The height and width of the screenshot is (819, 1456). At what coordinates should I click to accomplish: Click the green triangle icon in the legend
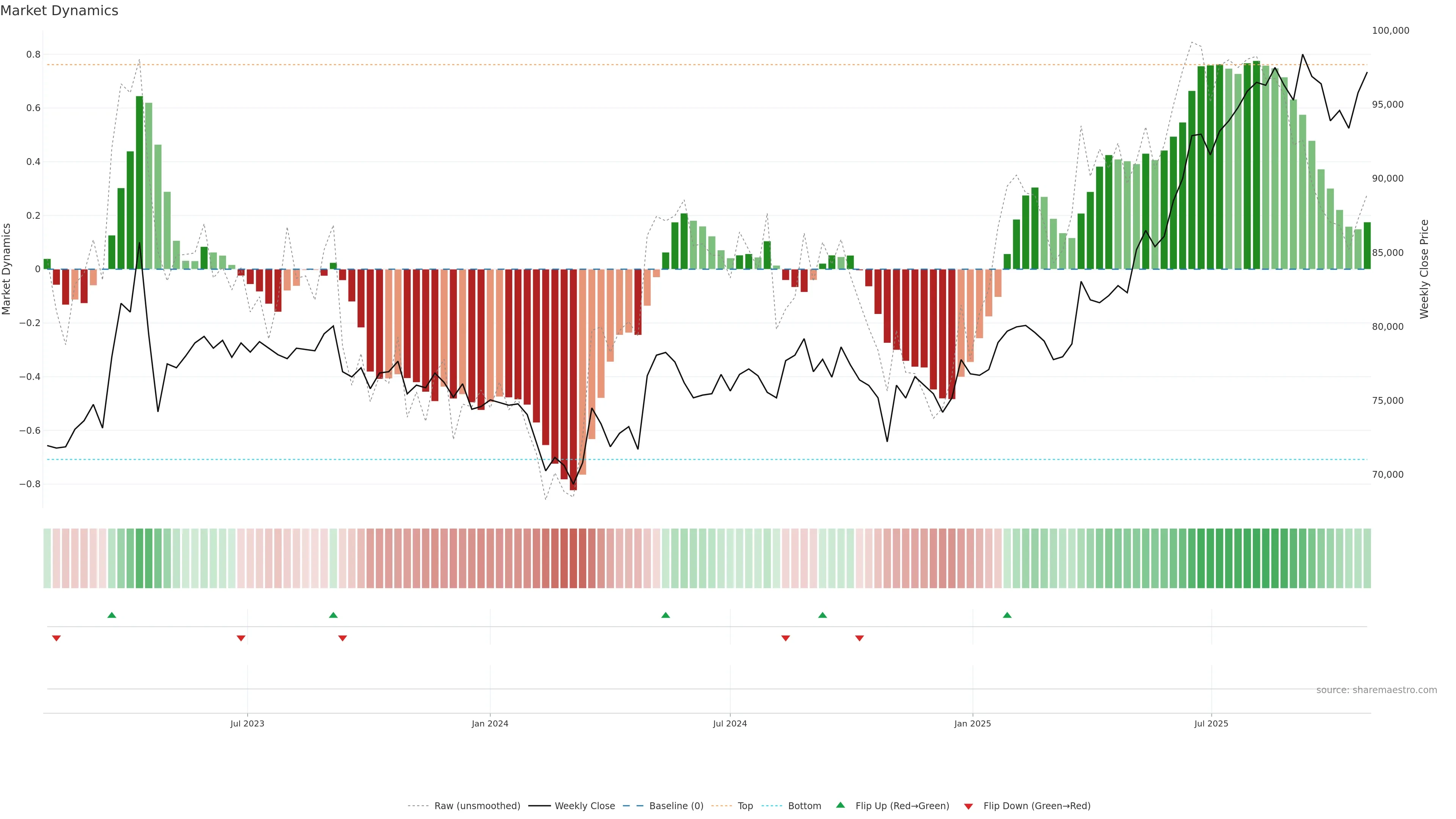click(x=841, y=805)
